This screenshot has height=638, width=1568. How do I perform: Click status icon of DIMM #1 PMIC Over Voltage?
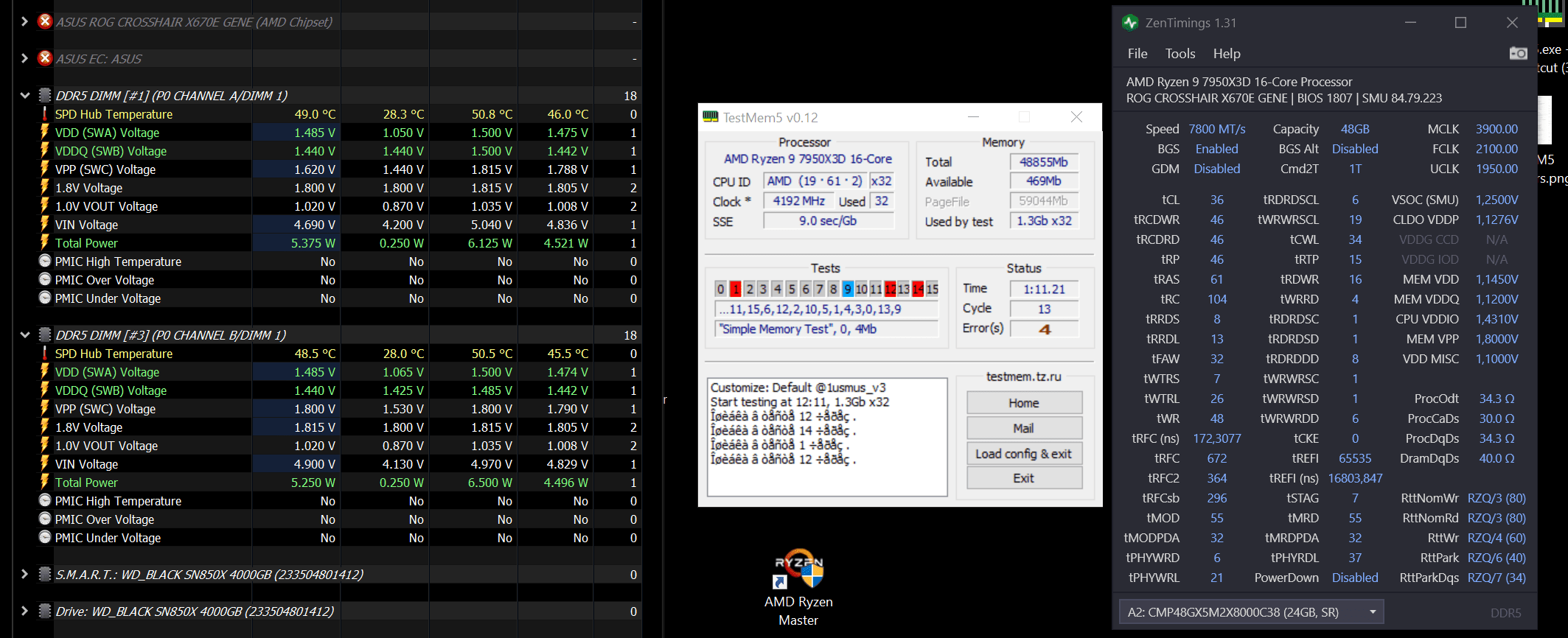click(45, 279)
